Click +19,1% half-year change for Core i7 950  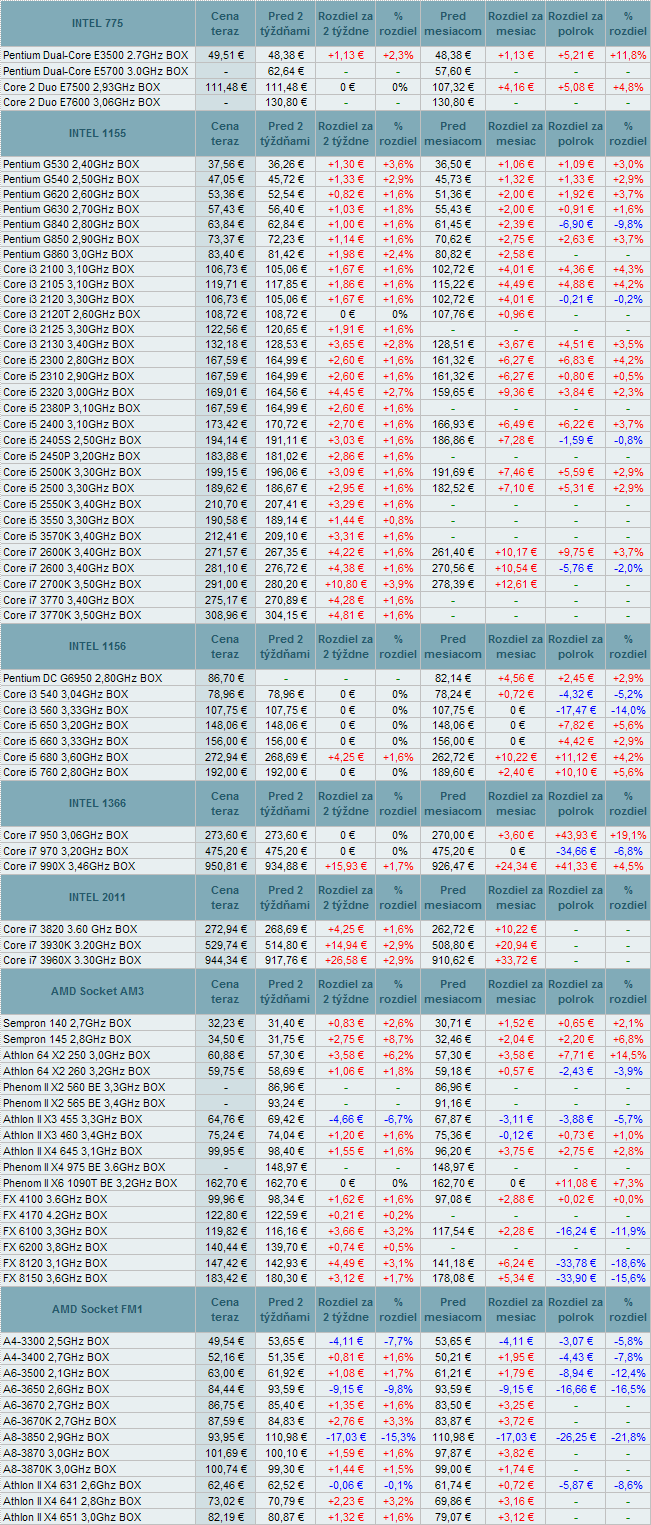click(628, 834)
